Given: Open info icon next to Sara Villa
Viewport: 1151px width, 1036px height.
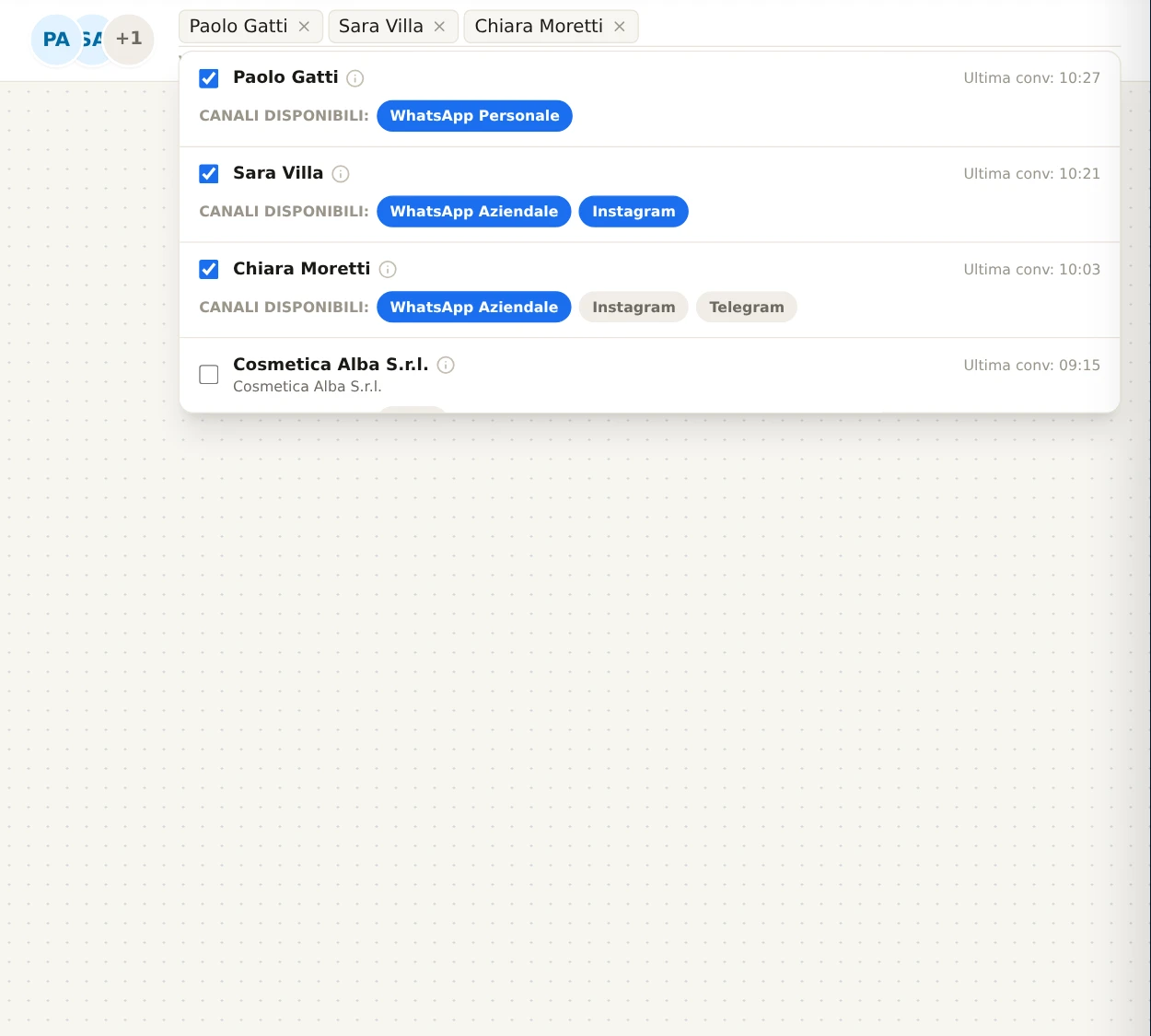Looking at the screenshot, I should [341, 174].
